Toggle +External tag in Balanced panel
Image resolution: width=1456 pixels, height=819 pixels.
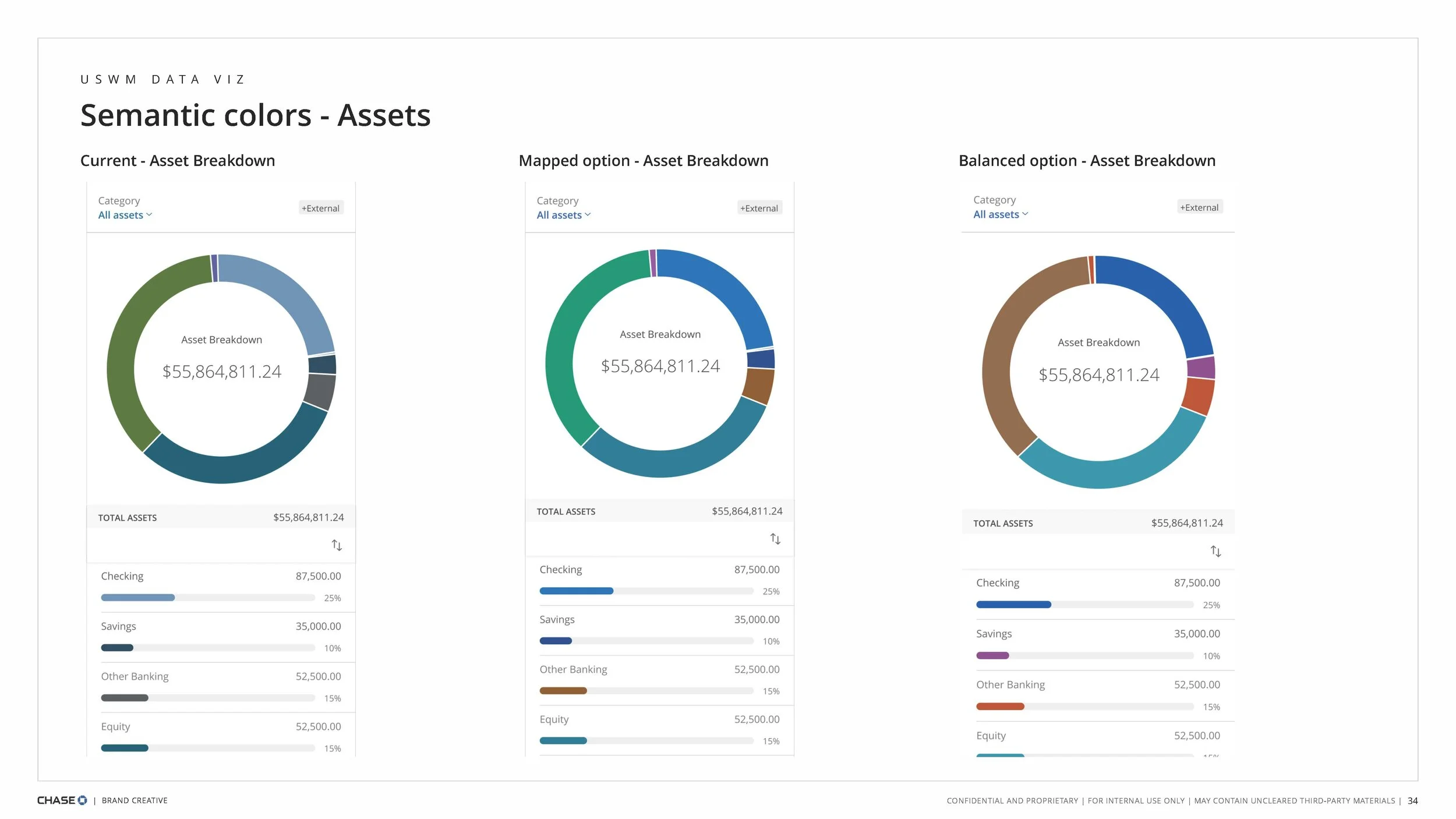tap(1199, 207)
